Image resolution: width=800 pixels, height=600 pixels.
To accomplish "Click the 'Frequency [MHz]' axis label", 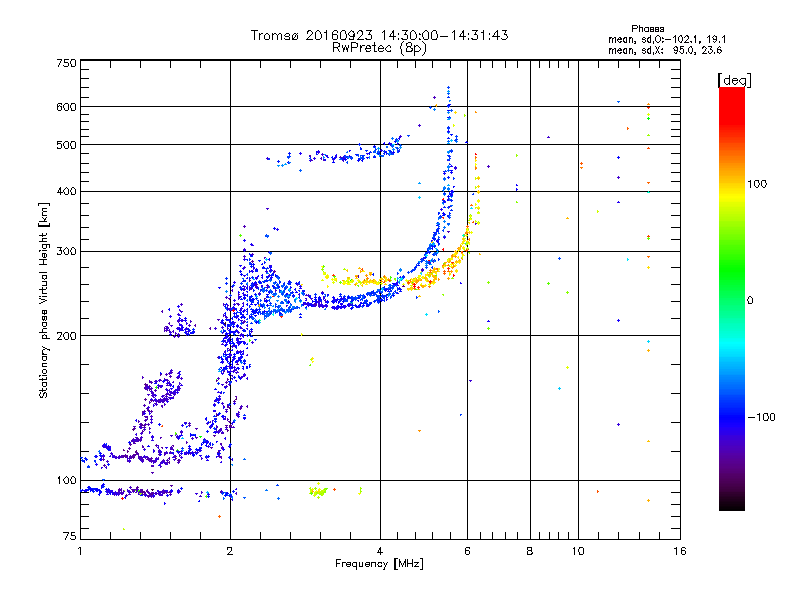I will tap(379, 564).
